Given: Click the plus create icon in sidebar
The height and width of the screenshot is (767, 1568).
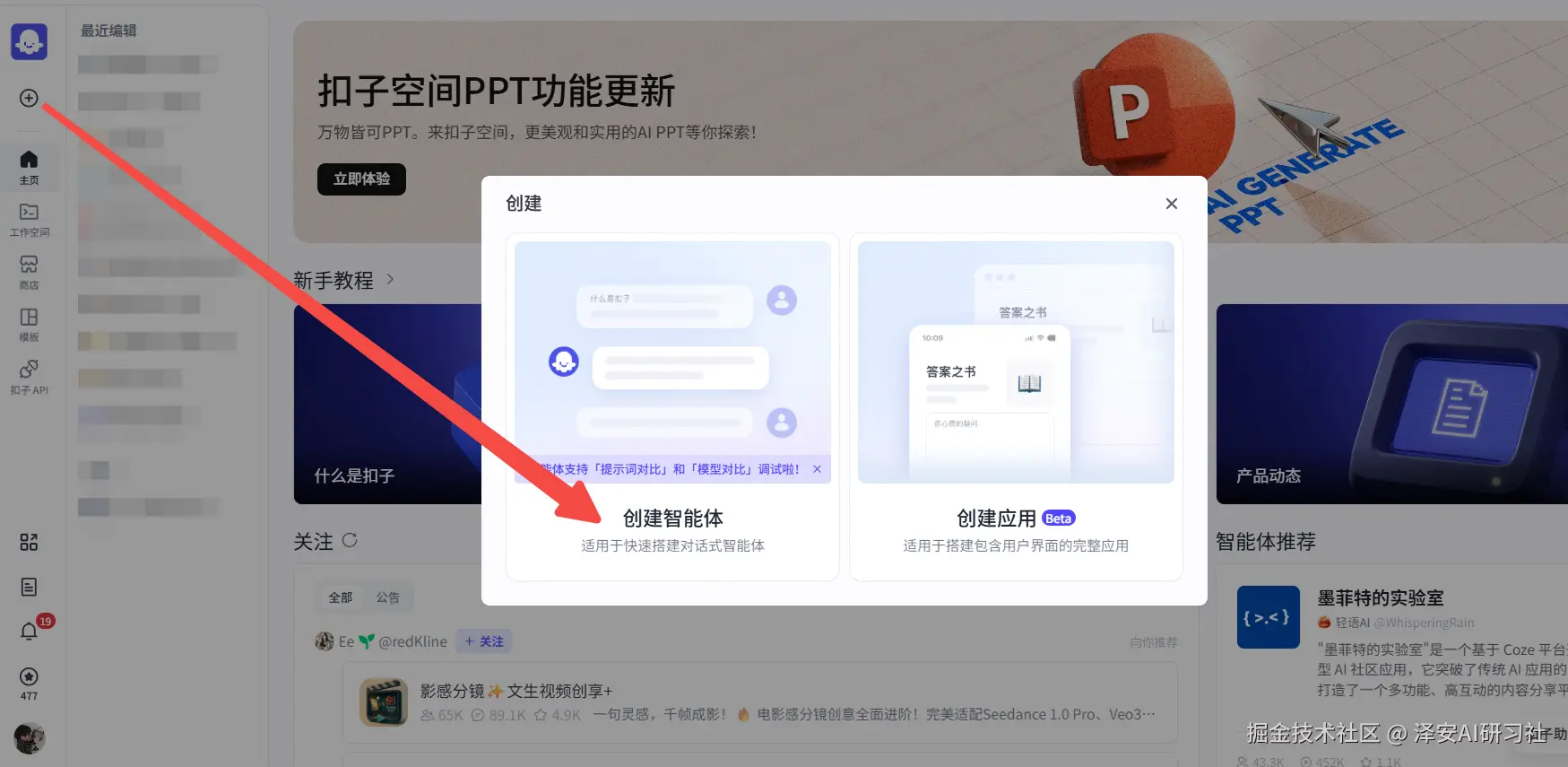Looking at the screenshot, I should 29,98.
